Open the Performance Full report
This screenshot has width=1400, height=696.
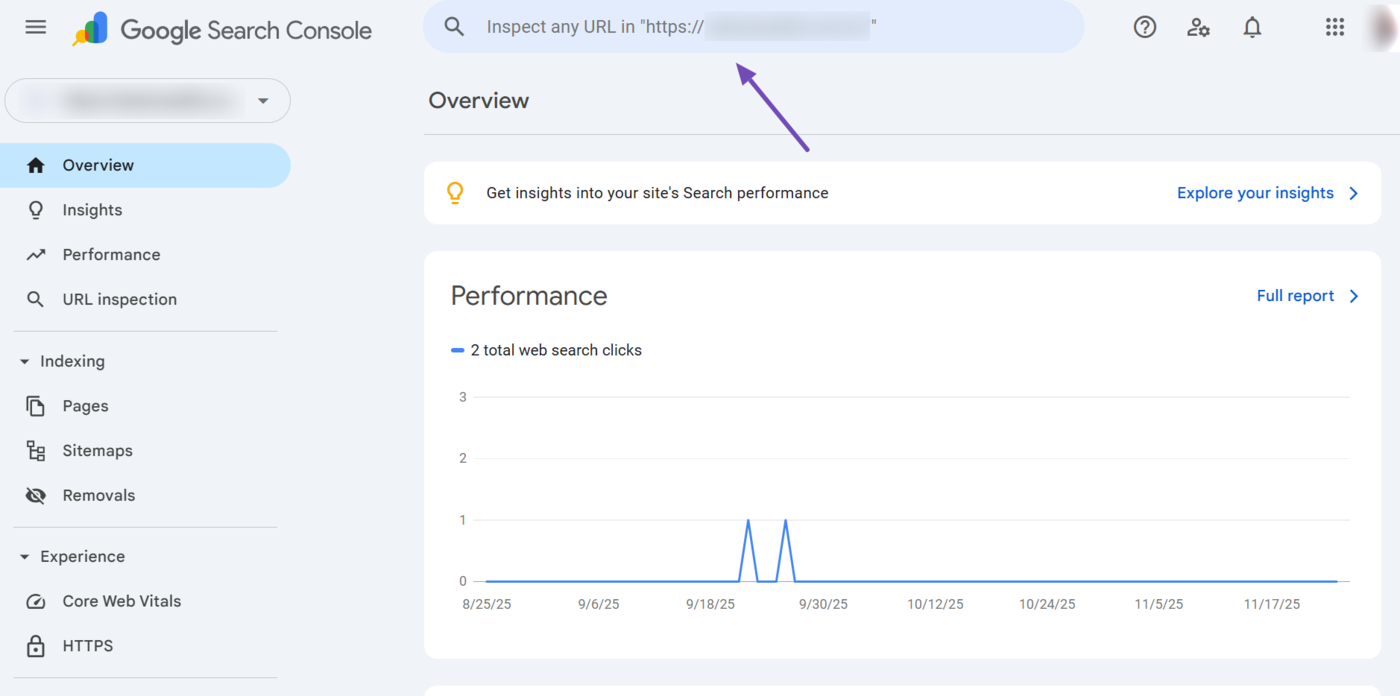coord(1295,295)
